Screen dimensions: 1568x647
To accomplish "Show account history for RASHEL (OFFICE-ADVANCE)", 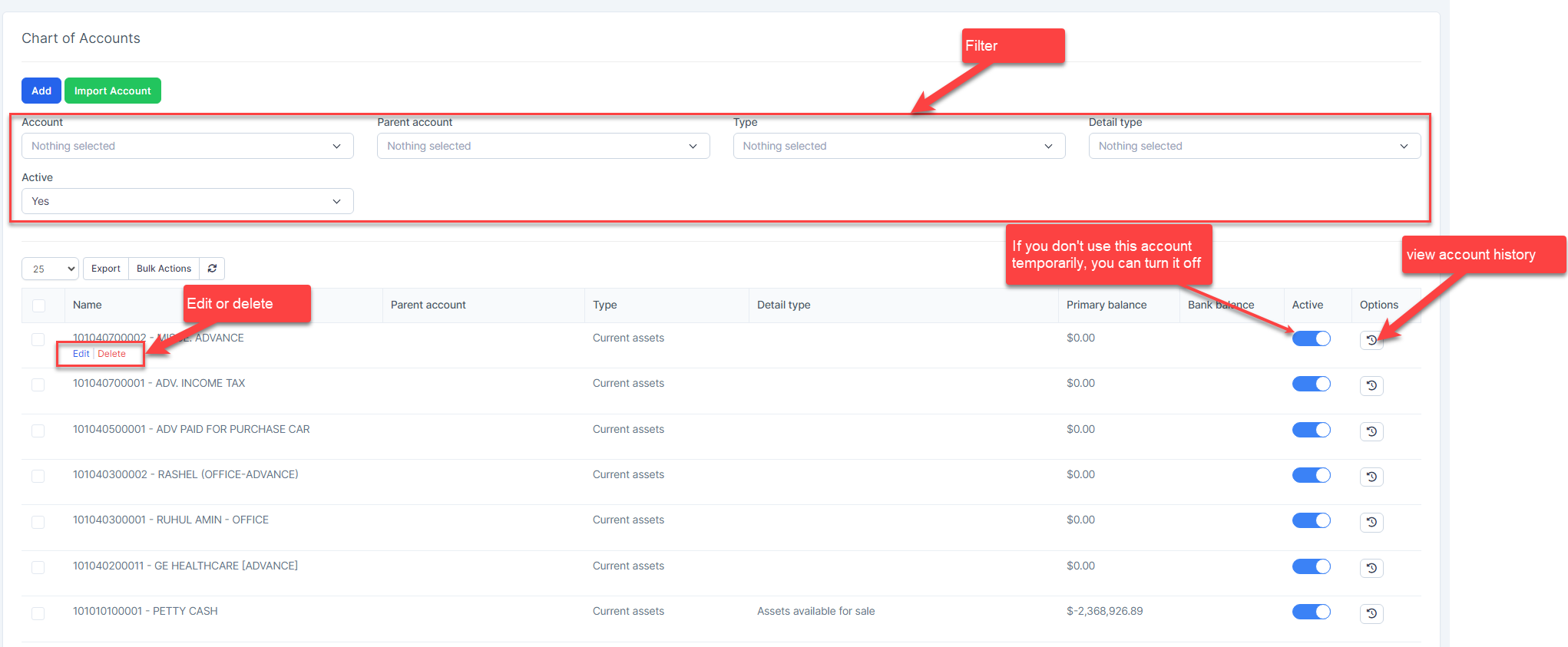I will click(x=1371, y=477).
